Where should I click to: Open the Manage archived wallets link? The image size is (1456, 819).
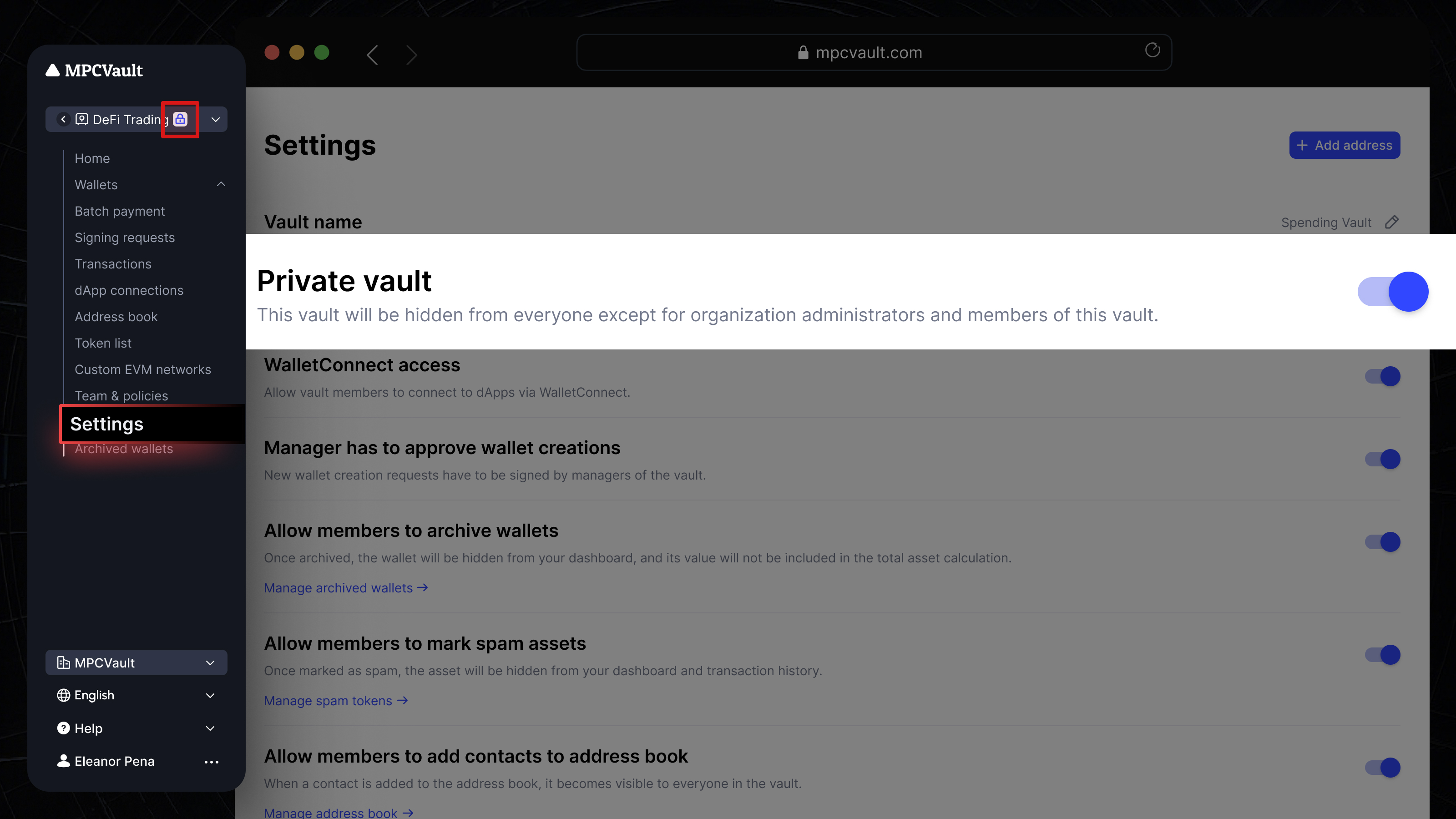[346, 588]
